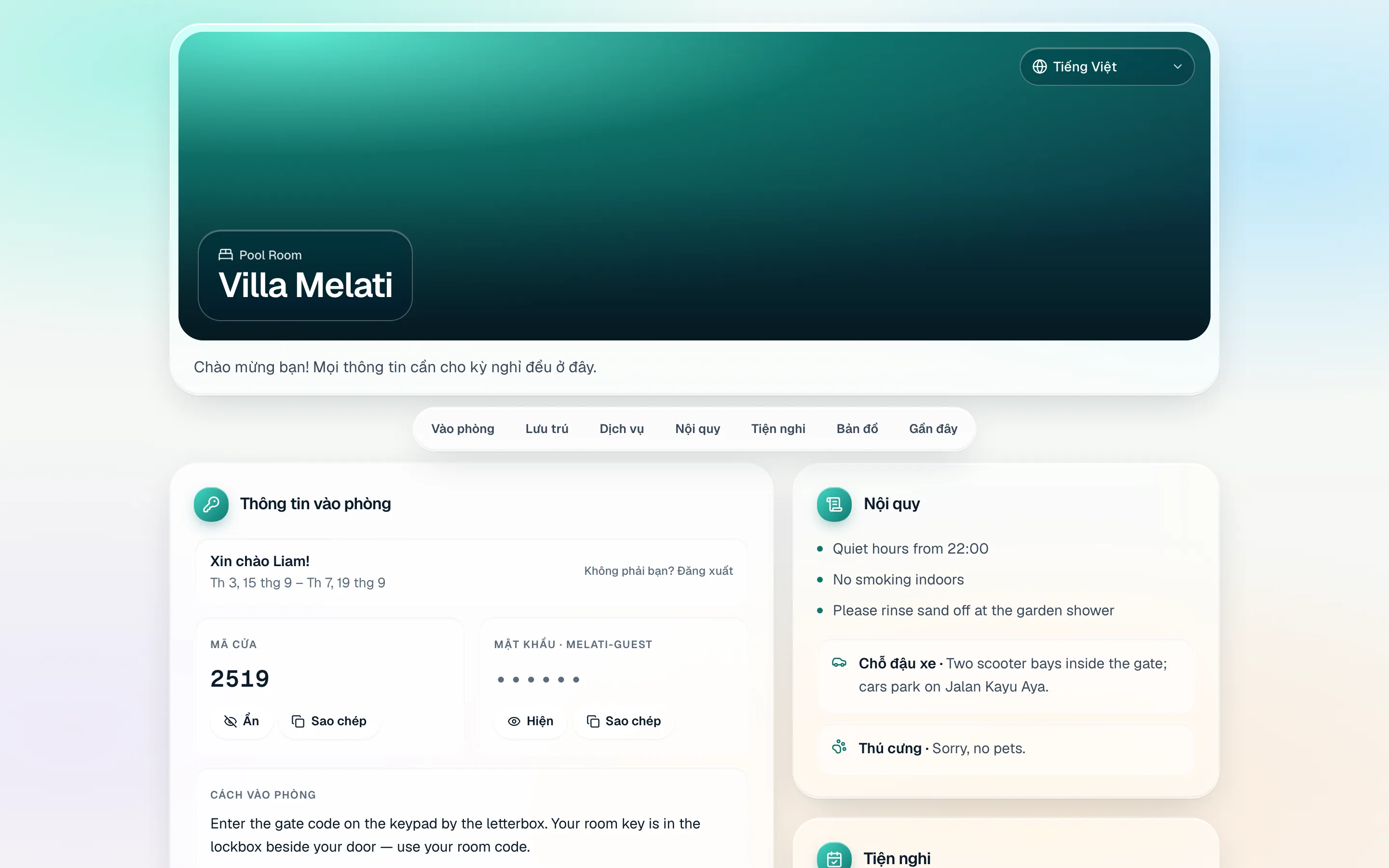Screen dimensions: 1389x868
Task: Click the scroll icon beside Nội quy heading
Action: [834, 504]
